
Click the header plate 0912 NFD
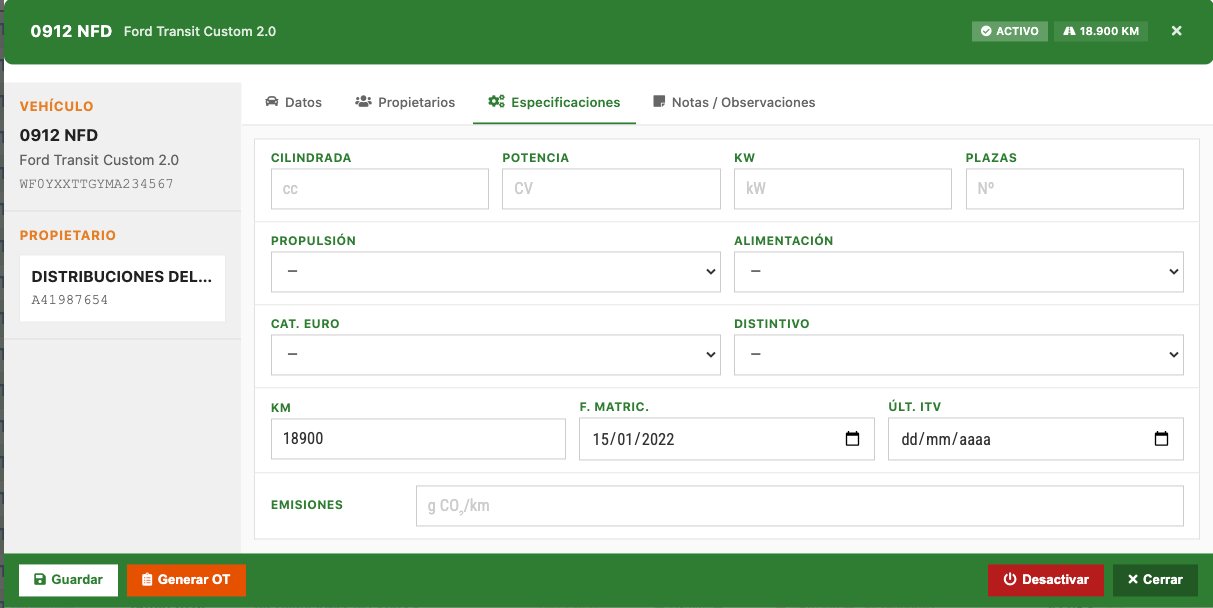[72, 31]
